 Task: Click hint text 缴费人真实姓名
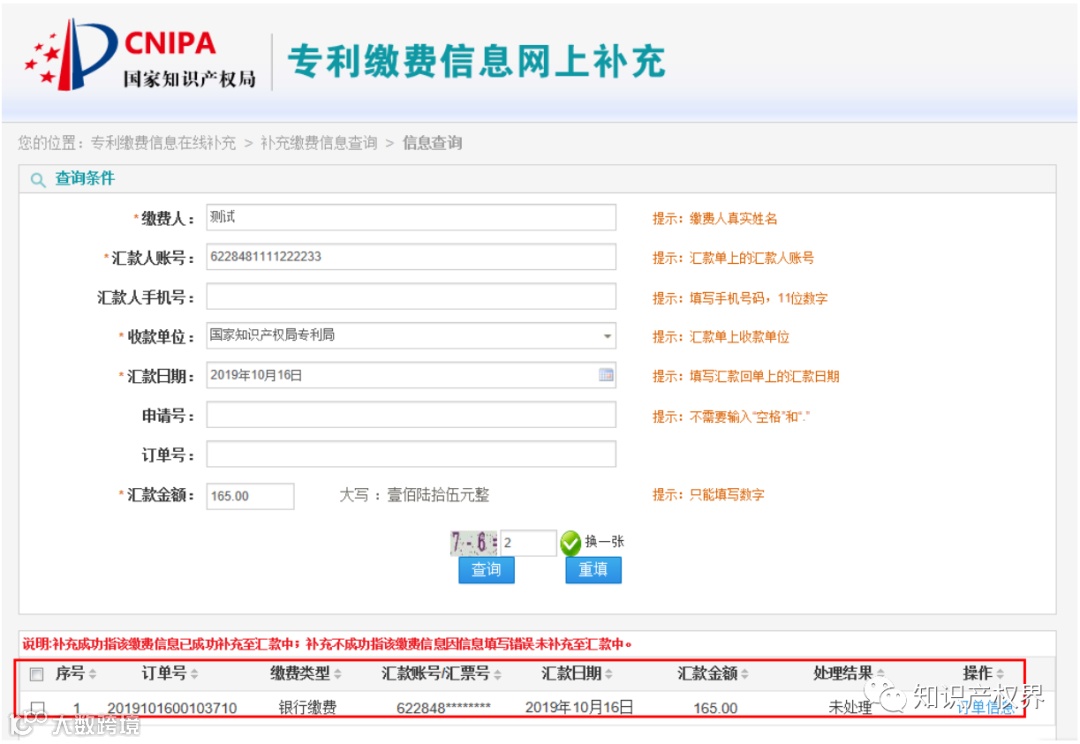click(x=734, y=218)
